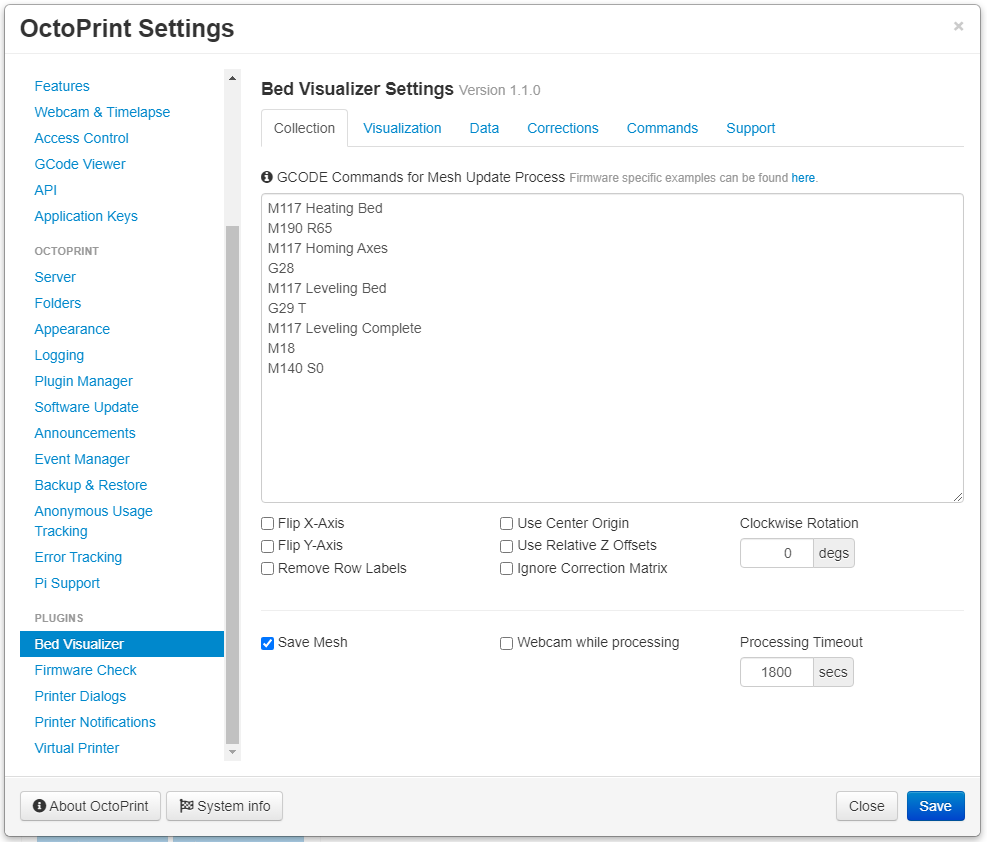Open Plugin Manager
The height and width of the screenshot is (842, 987).
(x=83, y=381)
